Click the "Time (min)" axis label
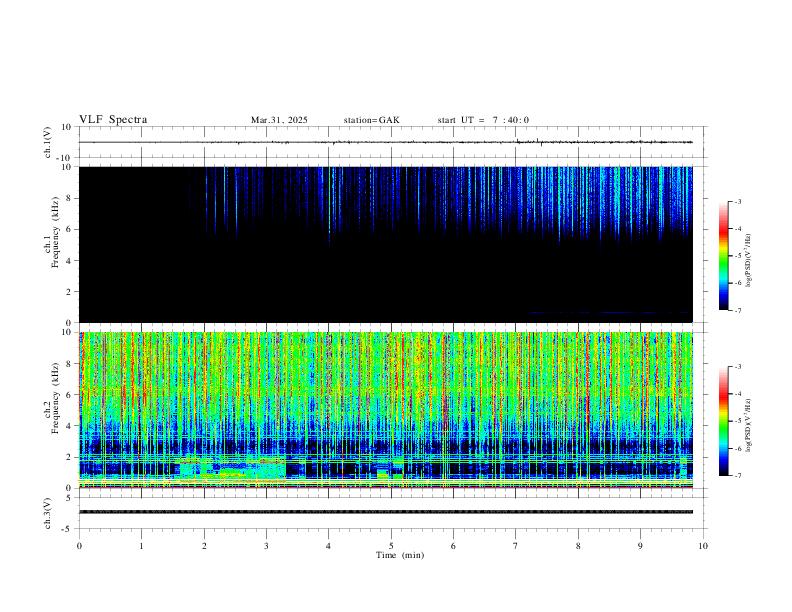 point(400,555)
